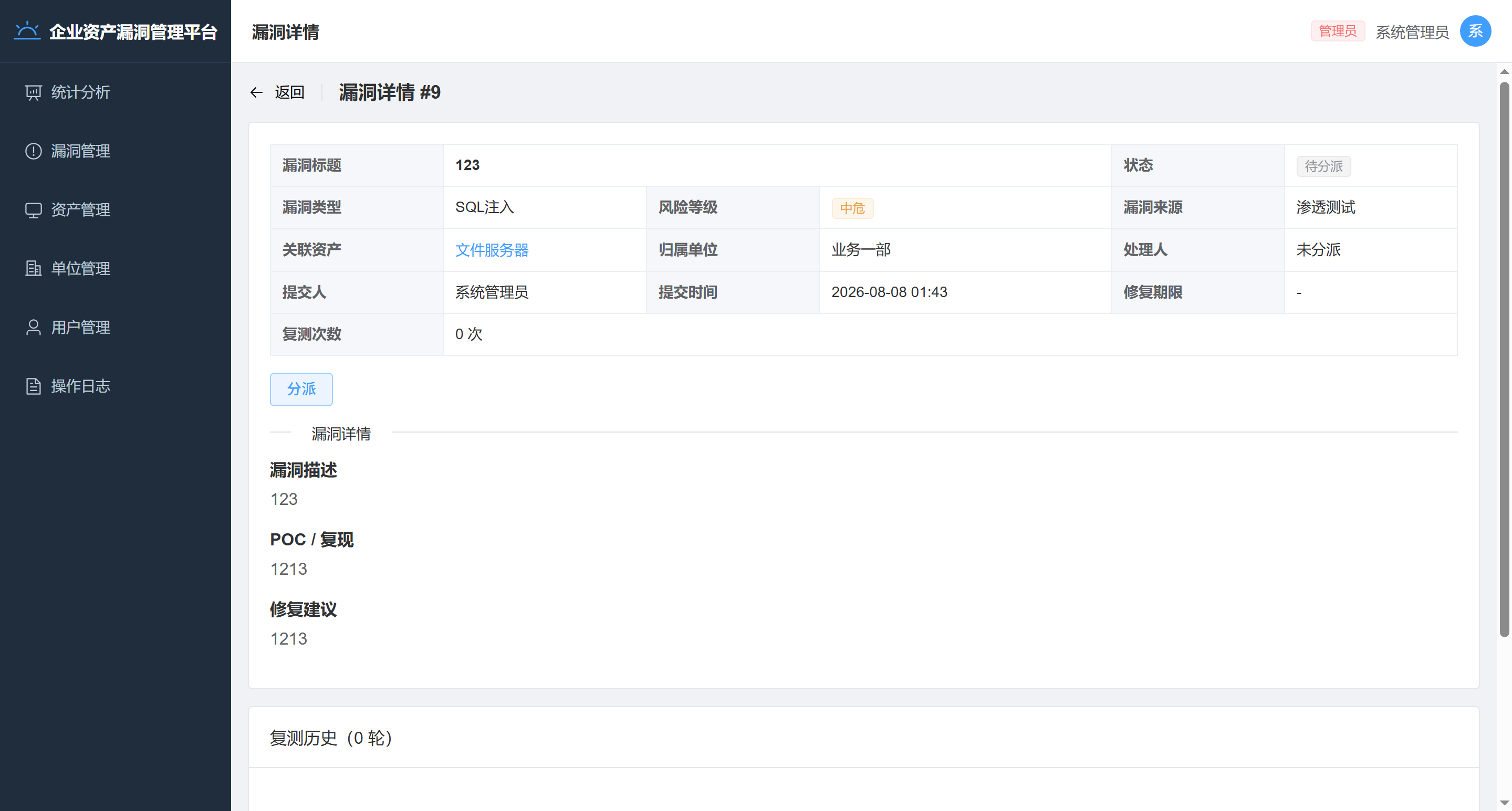The width and height of the screenshot is (1512, 811).
Task: Click the 资产管理 monitor icon
Action: click(34, 210)
